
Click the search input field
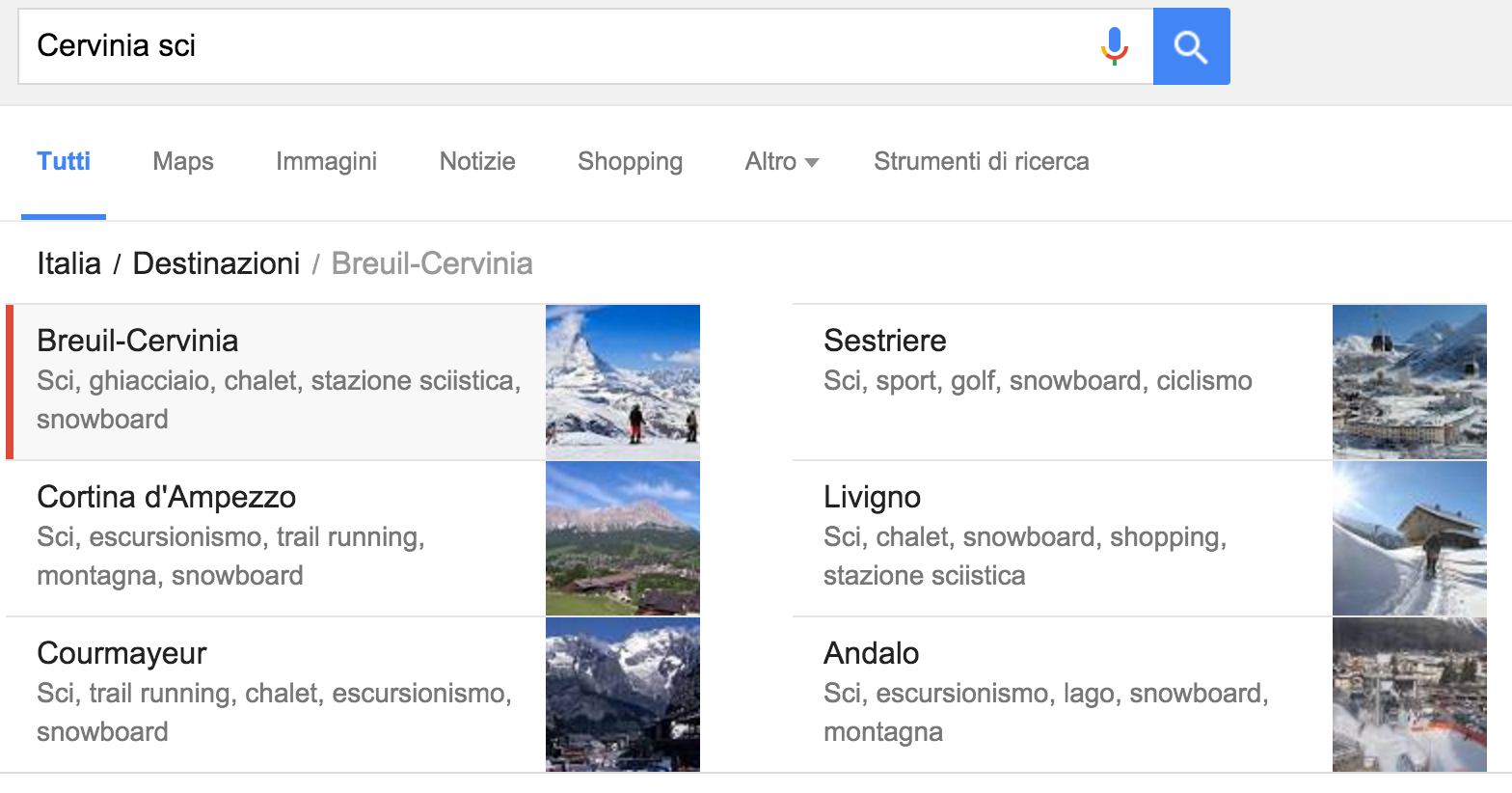pyautogui.click(x=559, y=46)
